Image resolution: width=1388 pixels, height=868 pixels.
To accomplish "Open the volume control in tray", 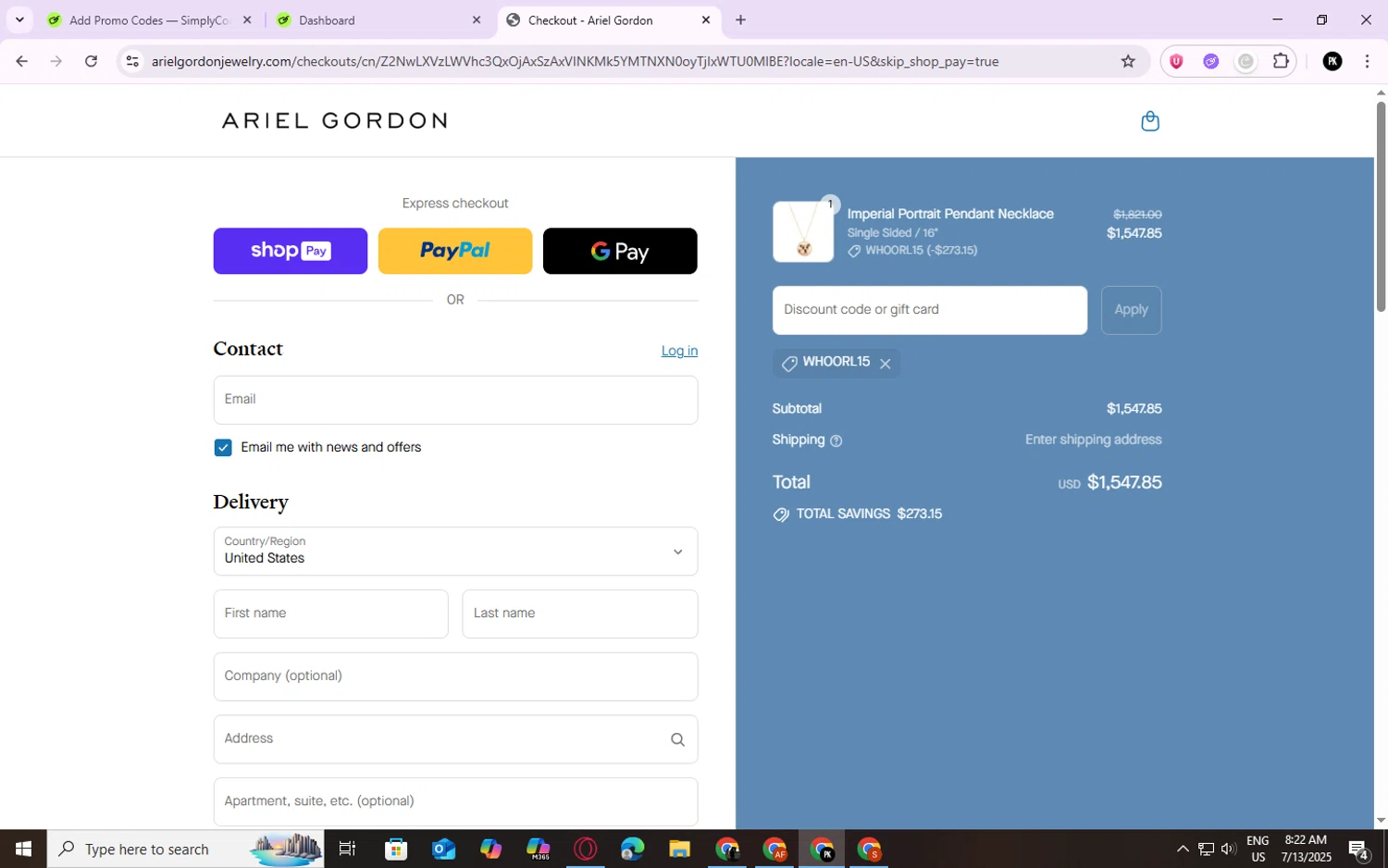I will tap(1229, 849).
